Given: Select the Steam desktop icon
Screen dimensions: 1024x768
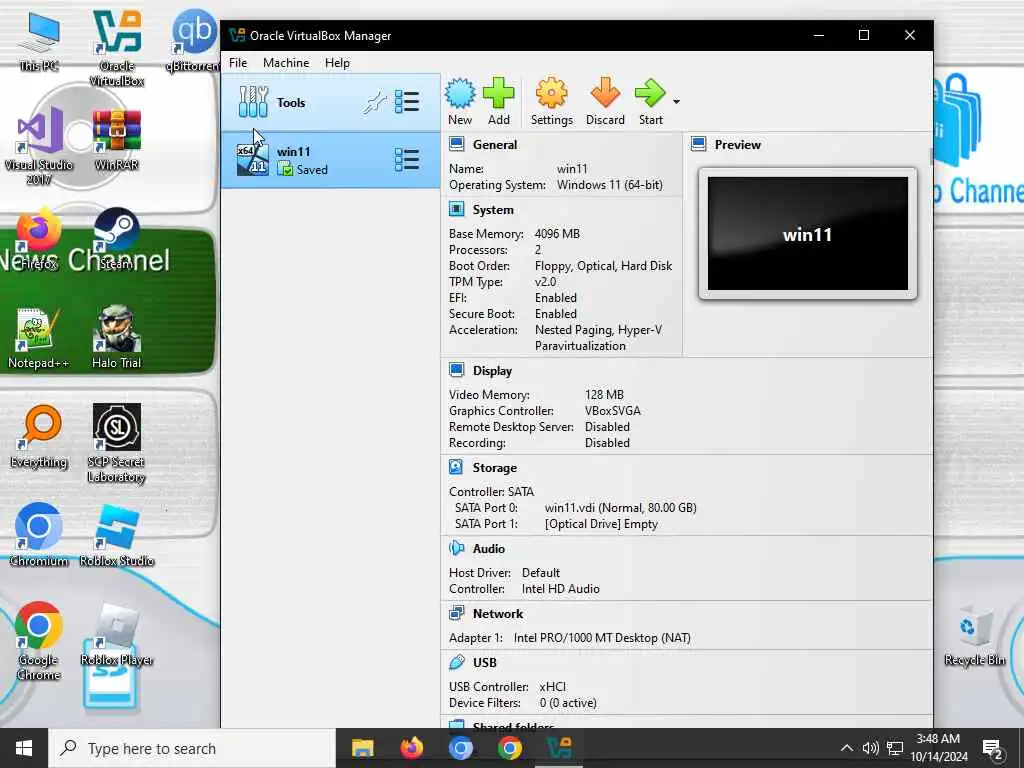Looking at the screenshot, I should (117, 238).
